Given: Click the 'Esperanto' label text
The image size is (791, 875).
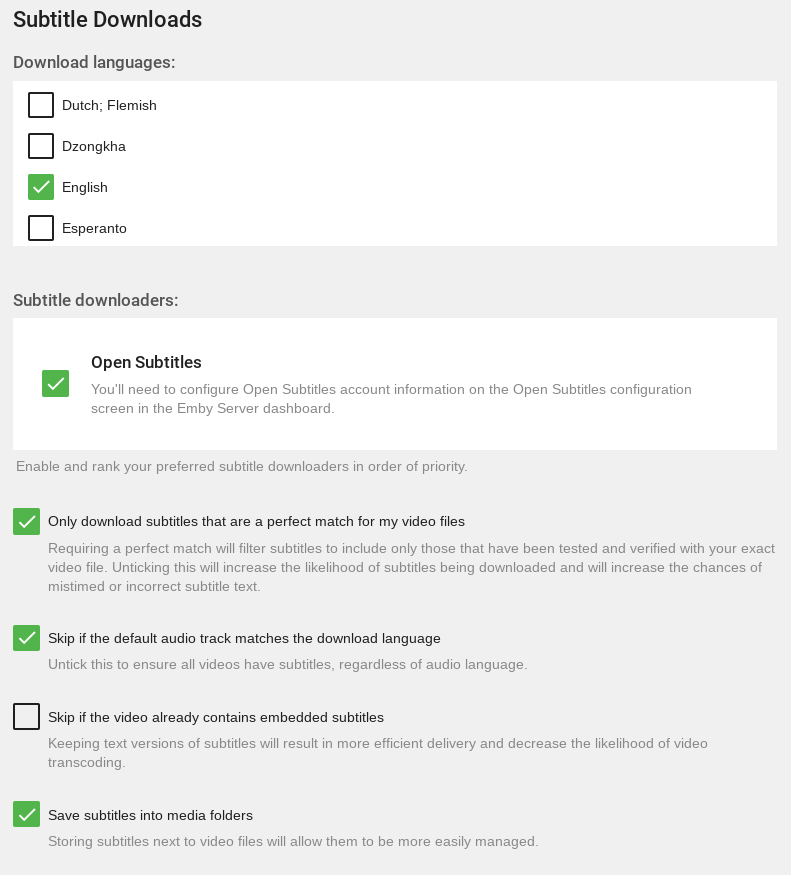Looking at the screenshot, I should [94, 228].
